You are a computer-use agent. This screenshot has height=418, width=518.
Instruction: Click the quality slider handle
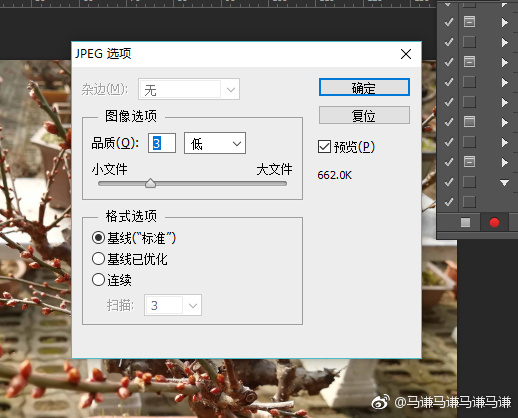click(x=151, y=183)
